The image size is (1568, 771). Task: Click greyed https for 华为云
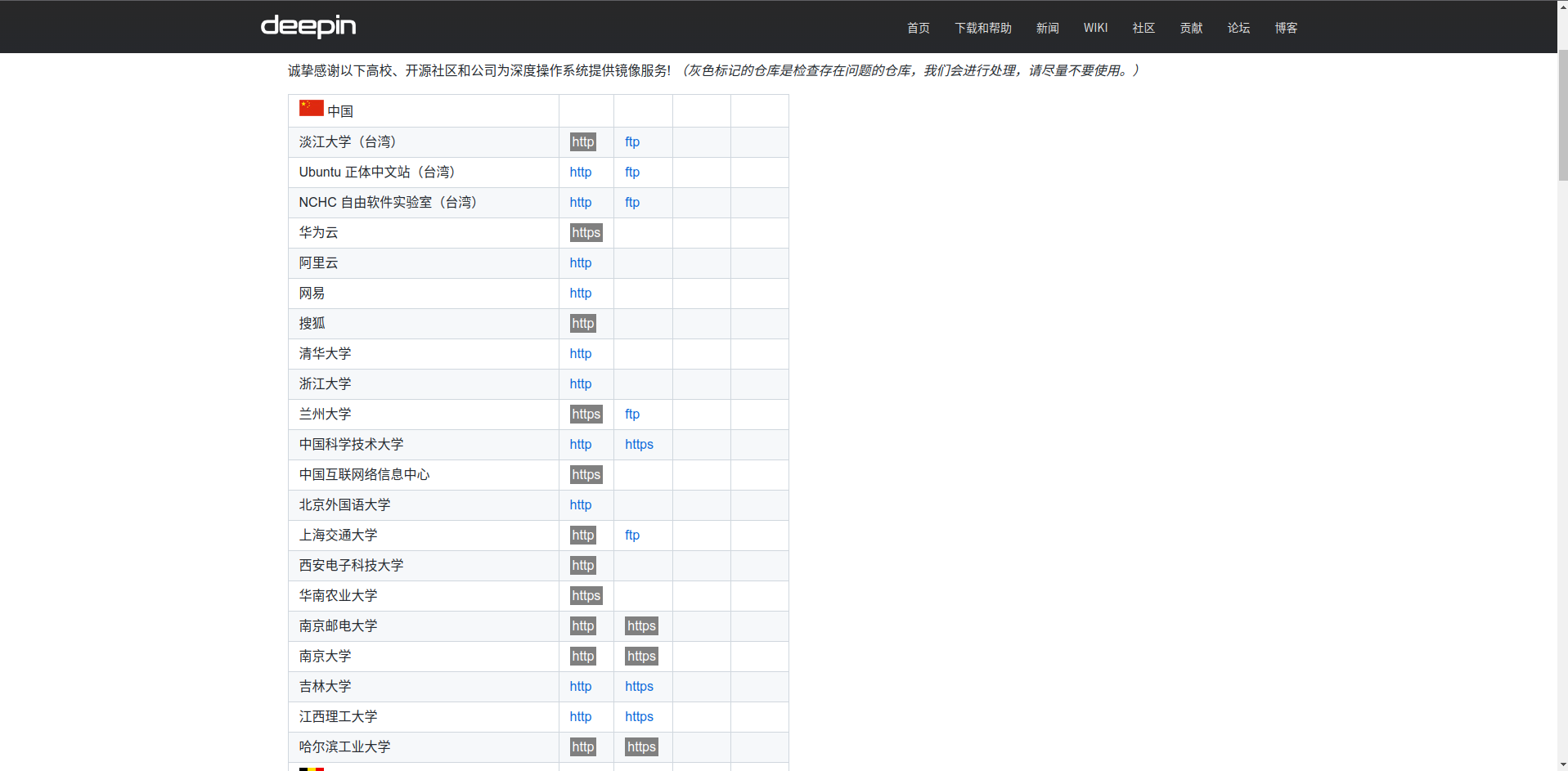tap(586, 233)
